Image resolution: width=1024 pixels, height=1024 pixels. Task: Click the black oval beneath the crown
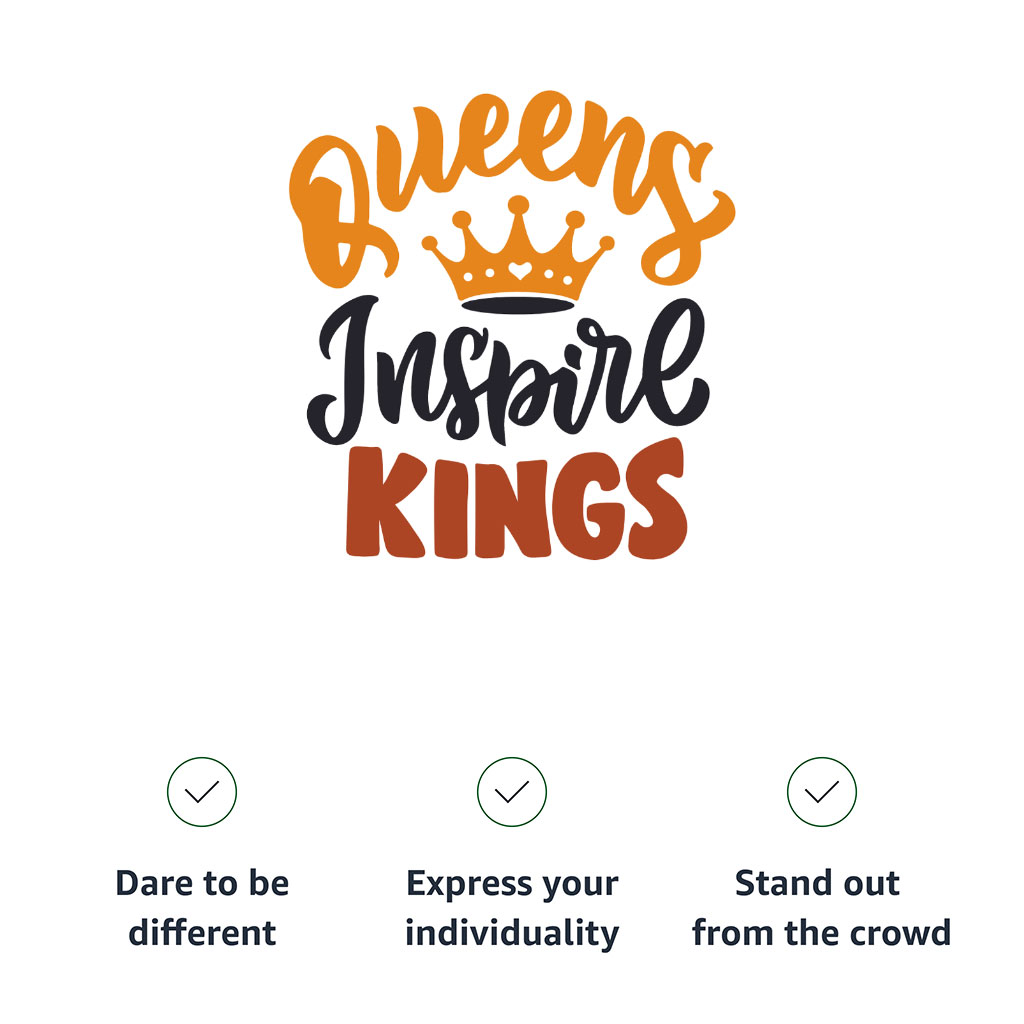pyautogui.click(x=517, y=303)
